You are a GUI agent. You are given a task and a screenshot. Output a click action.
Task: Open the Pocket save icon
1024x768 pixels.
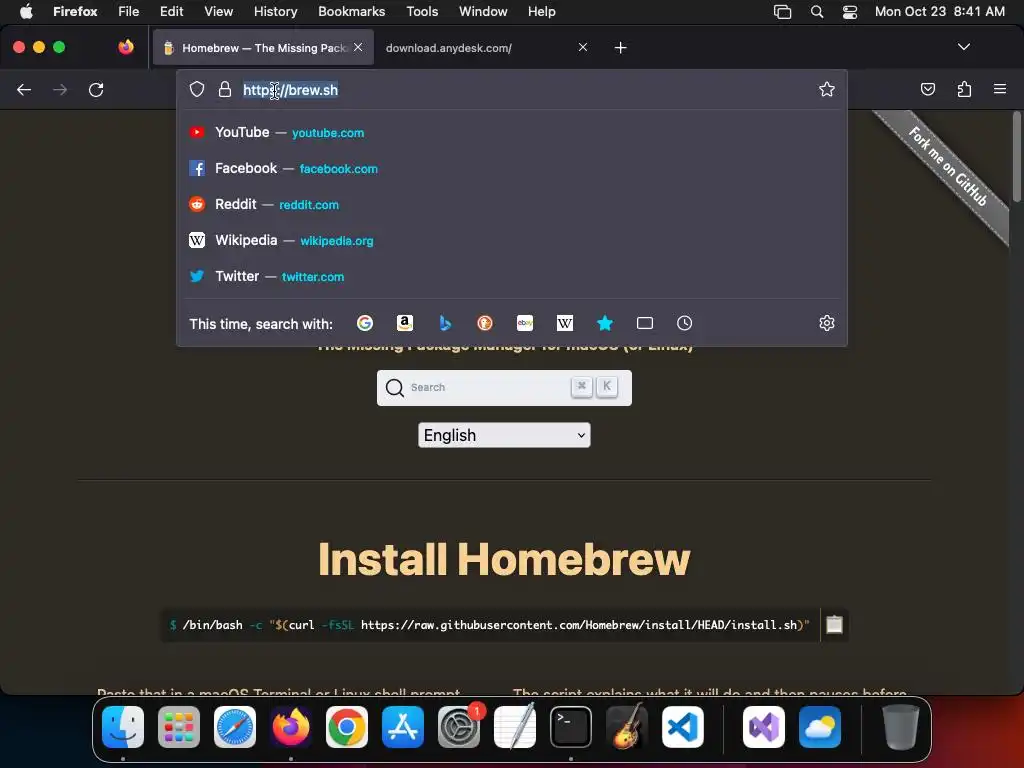927,89
